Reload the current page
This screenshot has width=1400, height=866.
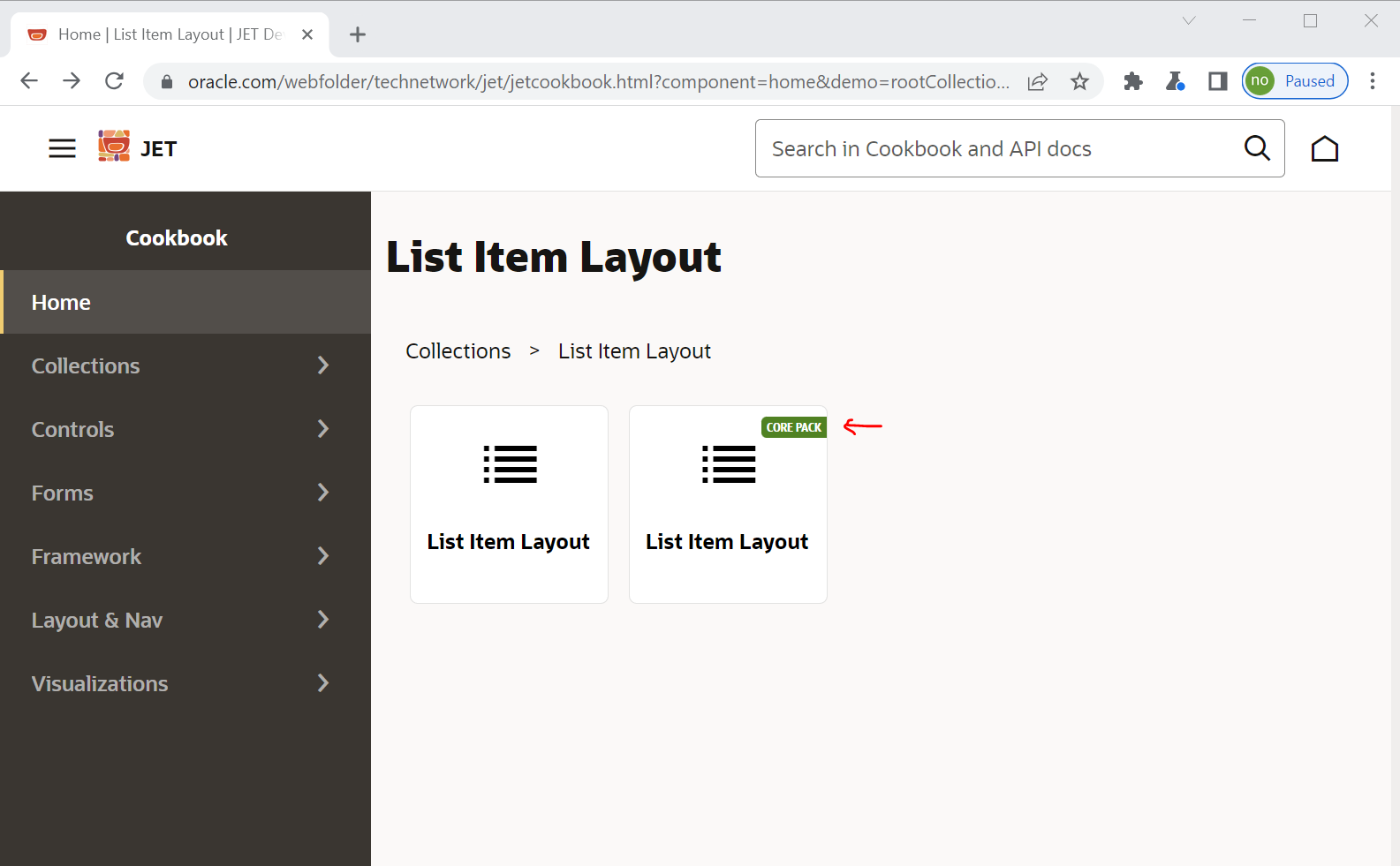[114, 81]
